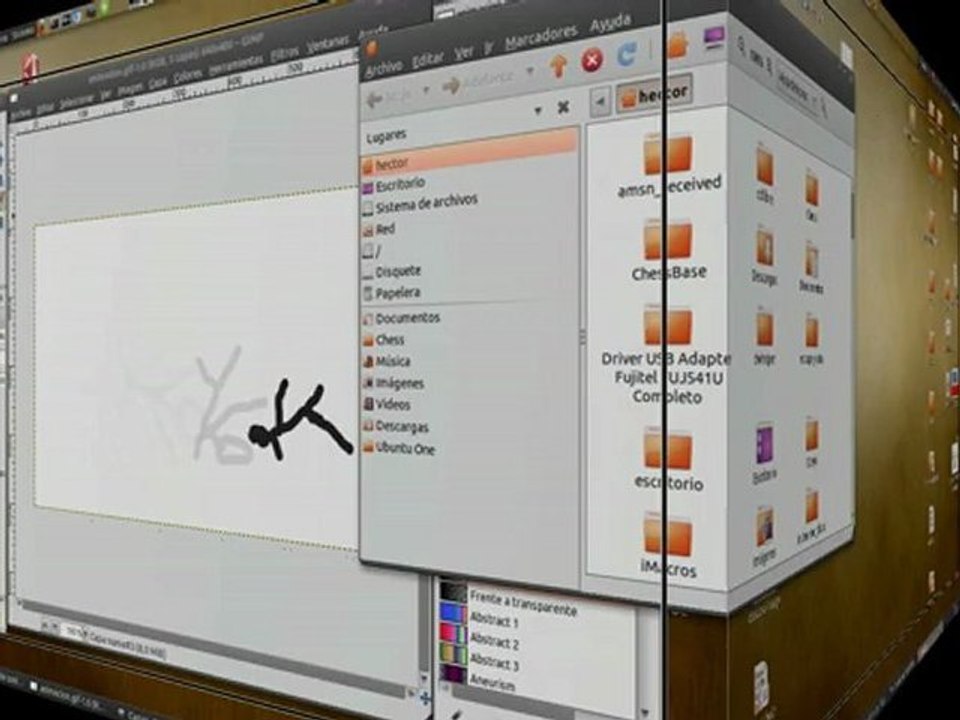This screenshot has height=720, width=960.
Task: Click the hector path bar button
Action: (x=654, y=95)
